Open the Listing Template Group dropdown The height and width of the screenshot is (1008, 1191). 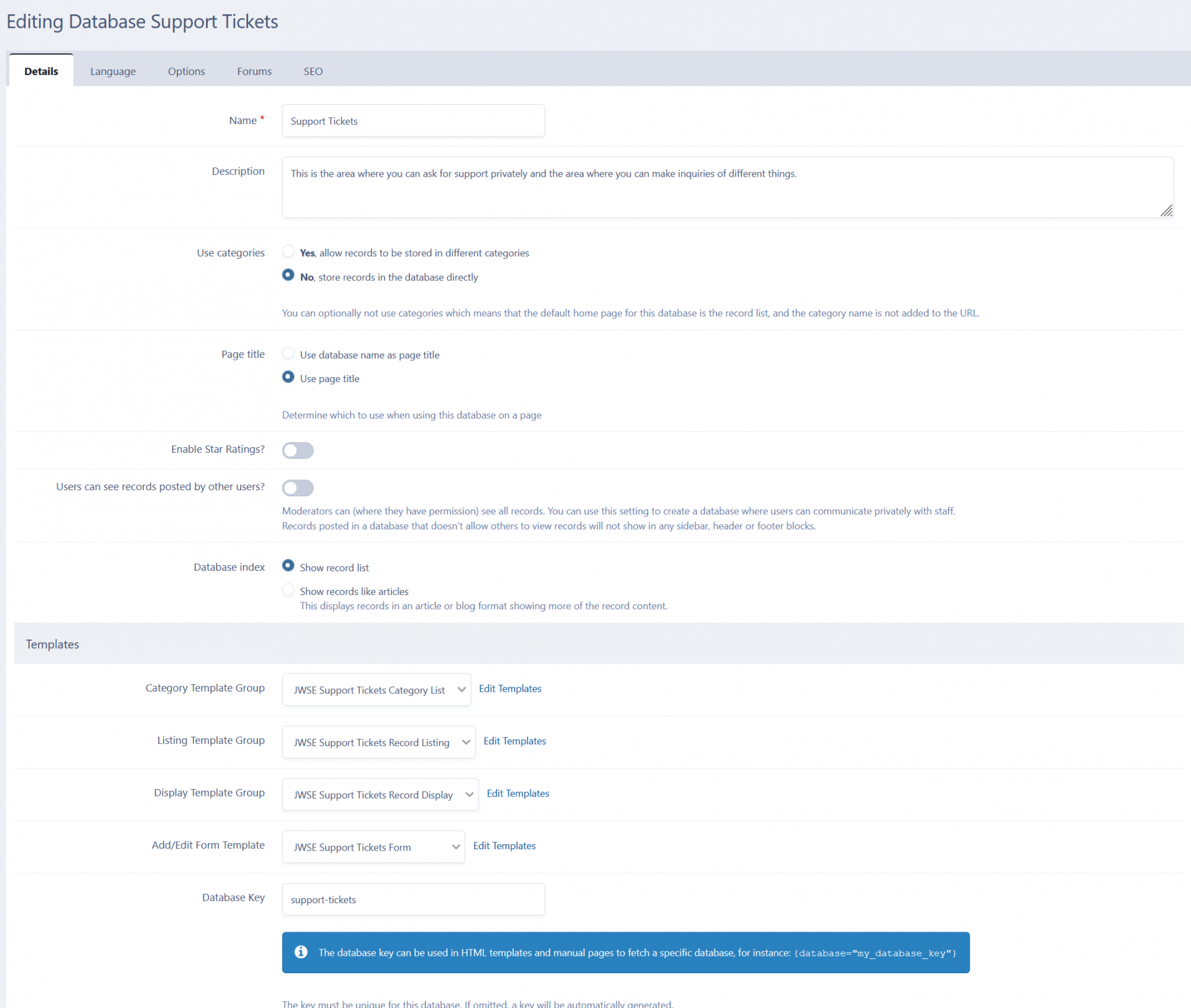point(379,742)
